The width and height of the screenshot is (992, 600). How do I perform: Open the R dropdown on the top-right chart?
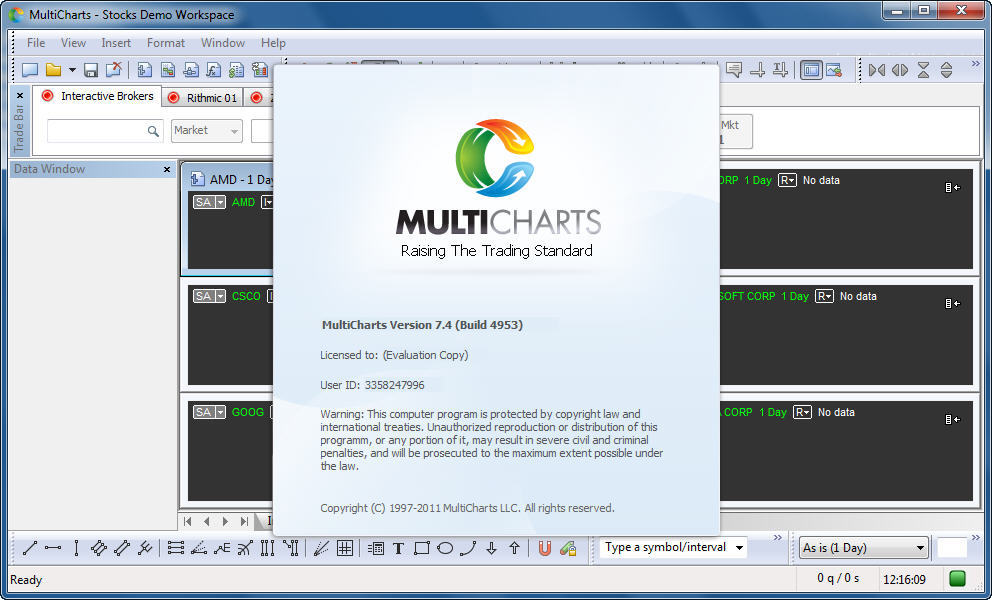pyautogui.click(x=787, y=180)
